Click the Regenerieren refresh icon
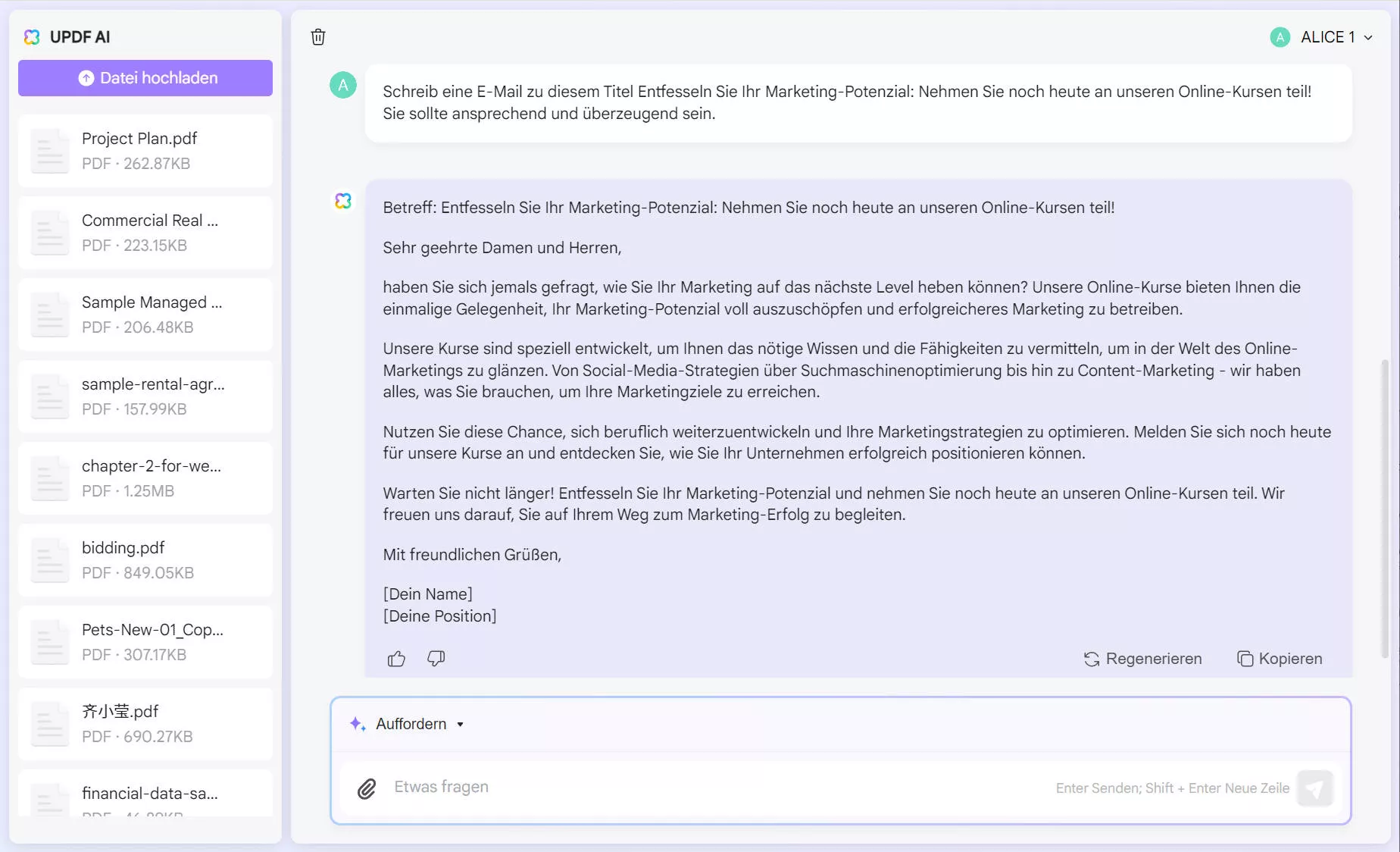Image resolution: width=1400 pixels, height=852 pixels. [1091, 659]
